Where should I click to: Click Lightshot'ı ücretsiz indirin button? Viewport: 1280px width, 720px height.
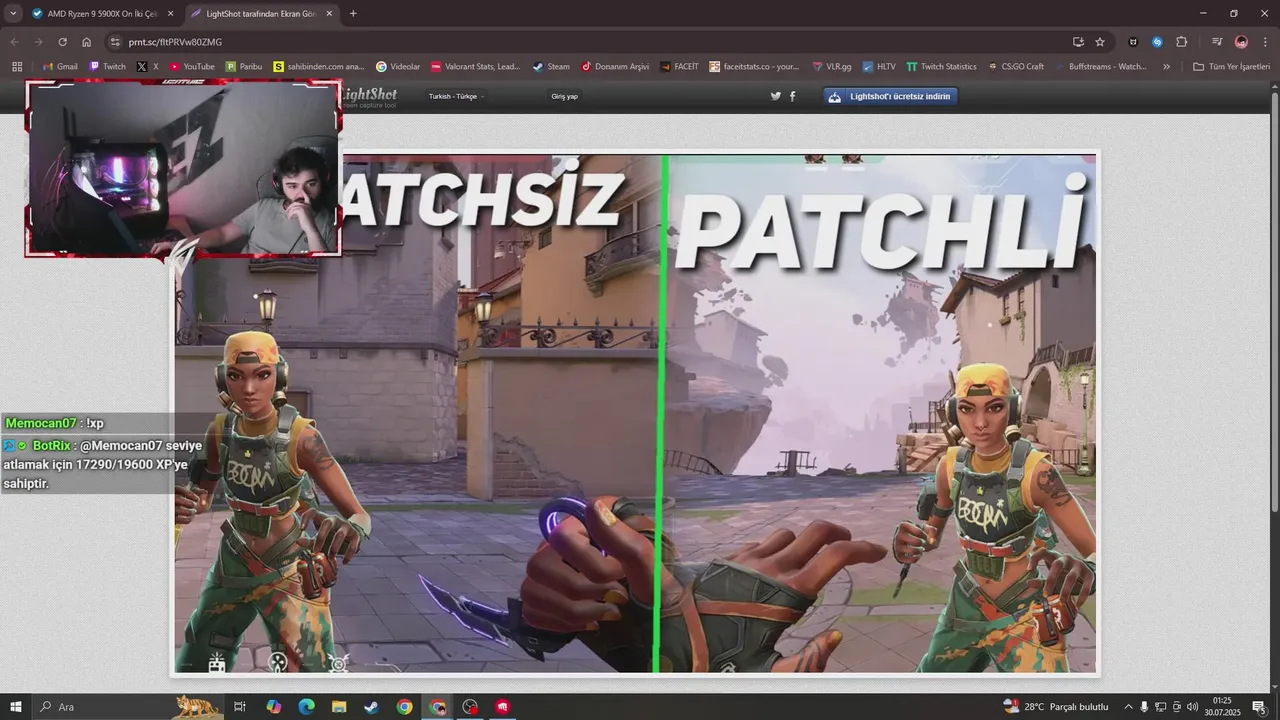(890, 96)
